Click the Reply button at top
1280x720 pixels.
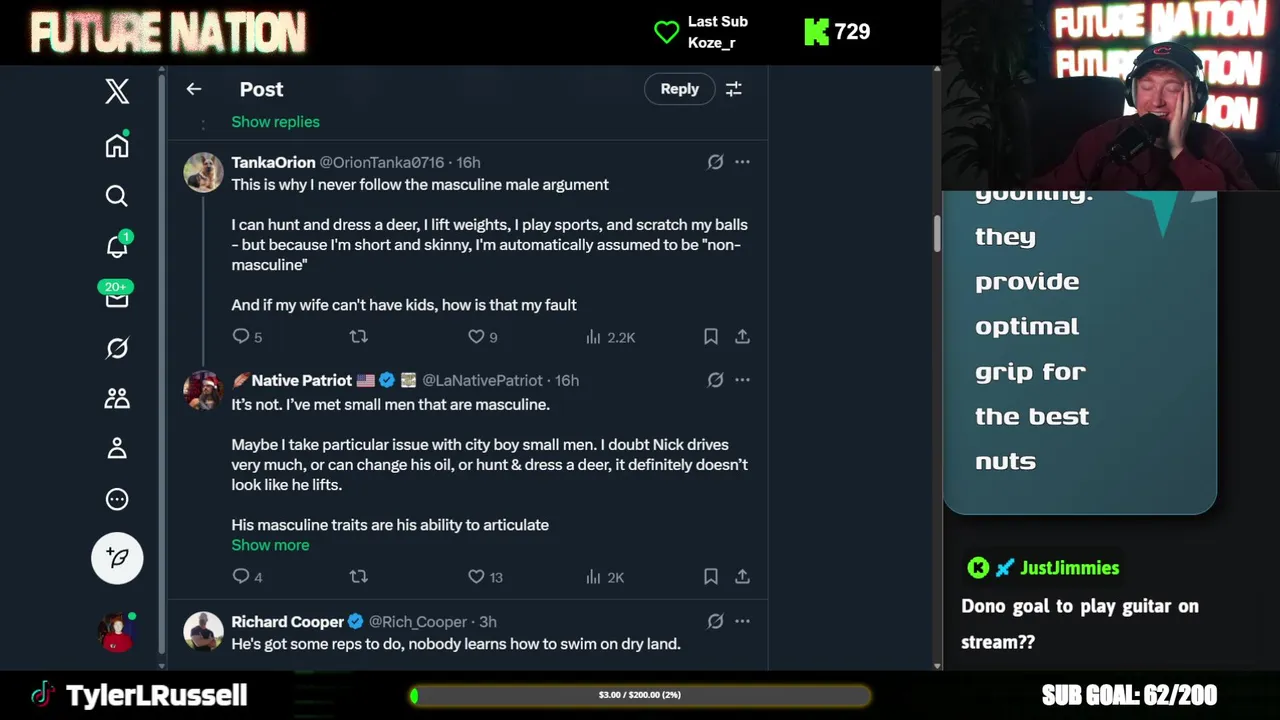pos(679,89)
